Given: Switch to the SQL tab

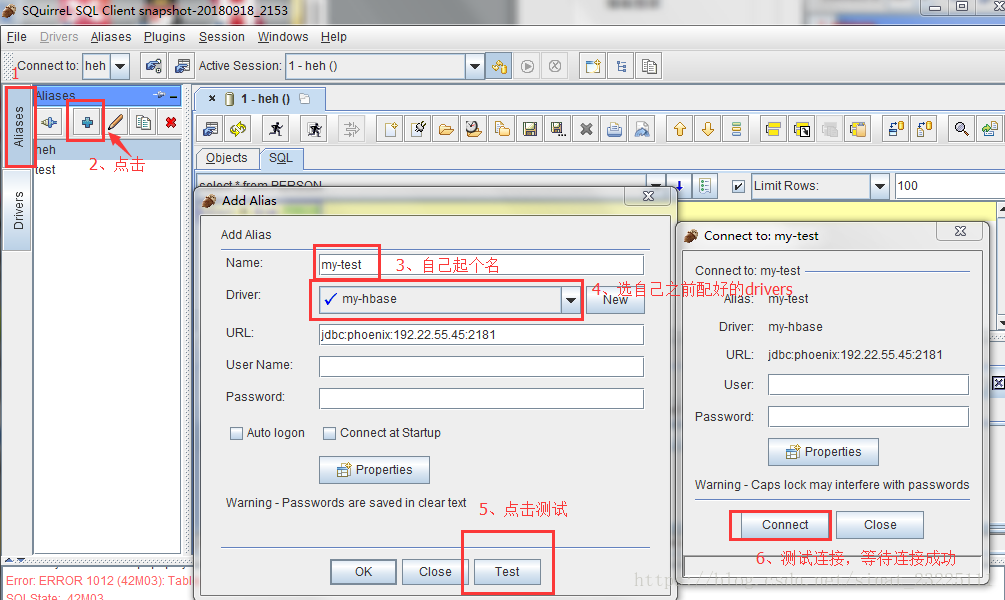Looking at the screenshot, I should 281,158.
